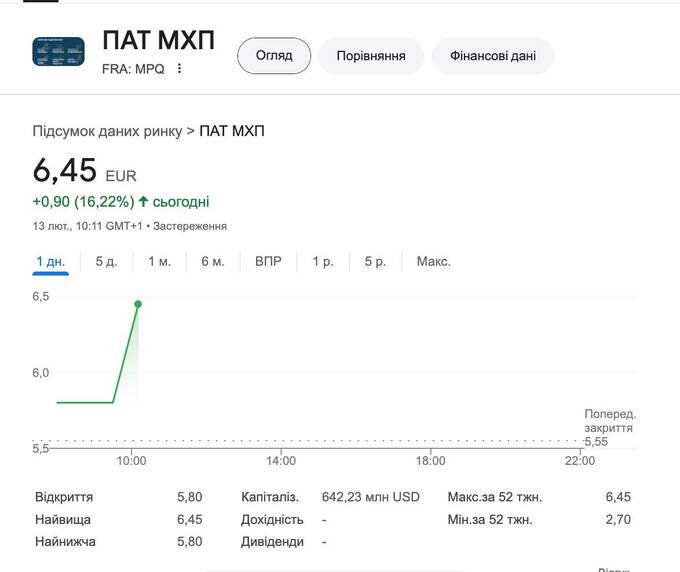Click the Капіталіз. 642,23 млн USD value
Screen dimensions: 680x572
coord(370,497)
